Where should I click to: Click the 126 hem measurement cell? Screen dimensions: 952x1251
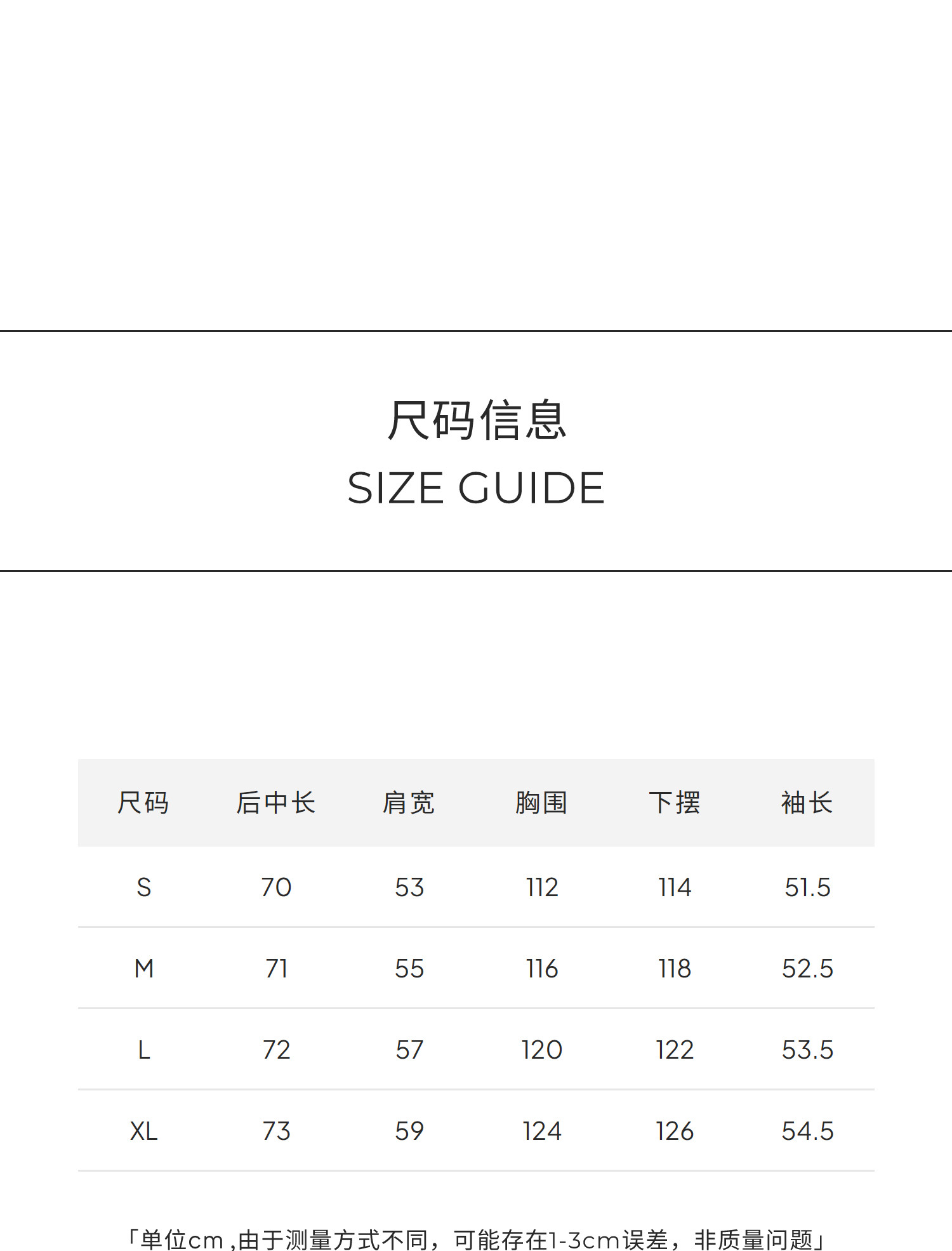click(x=674, y=1131)
